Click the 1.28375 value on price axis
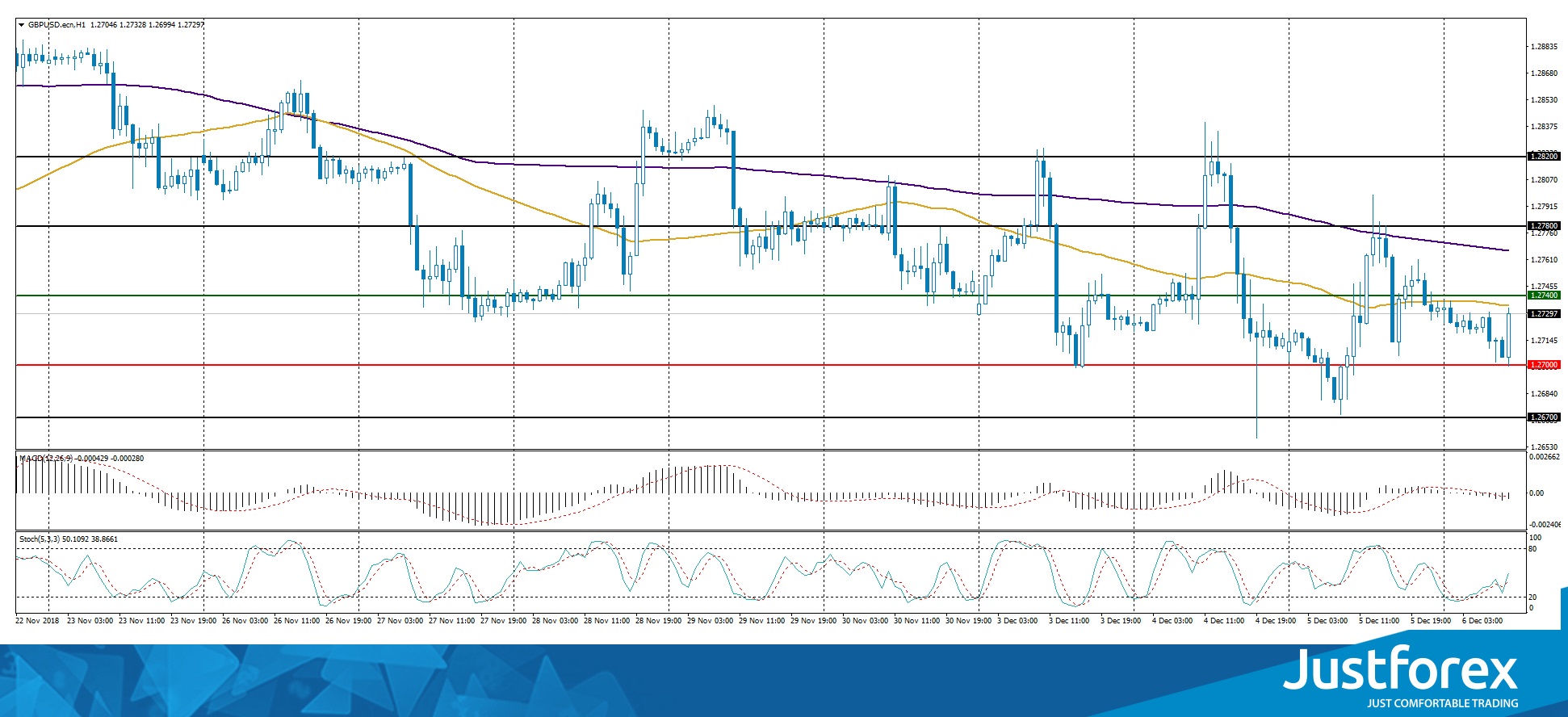 coord(1544,127)
